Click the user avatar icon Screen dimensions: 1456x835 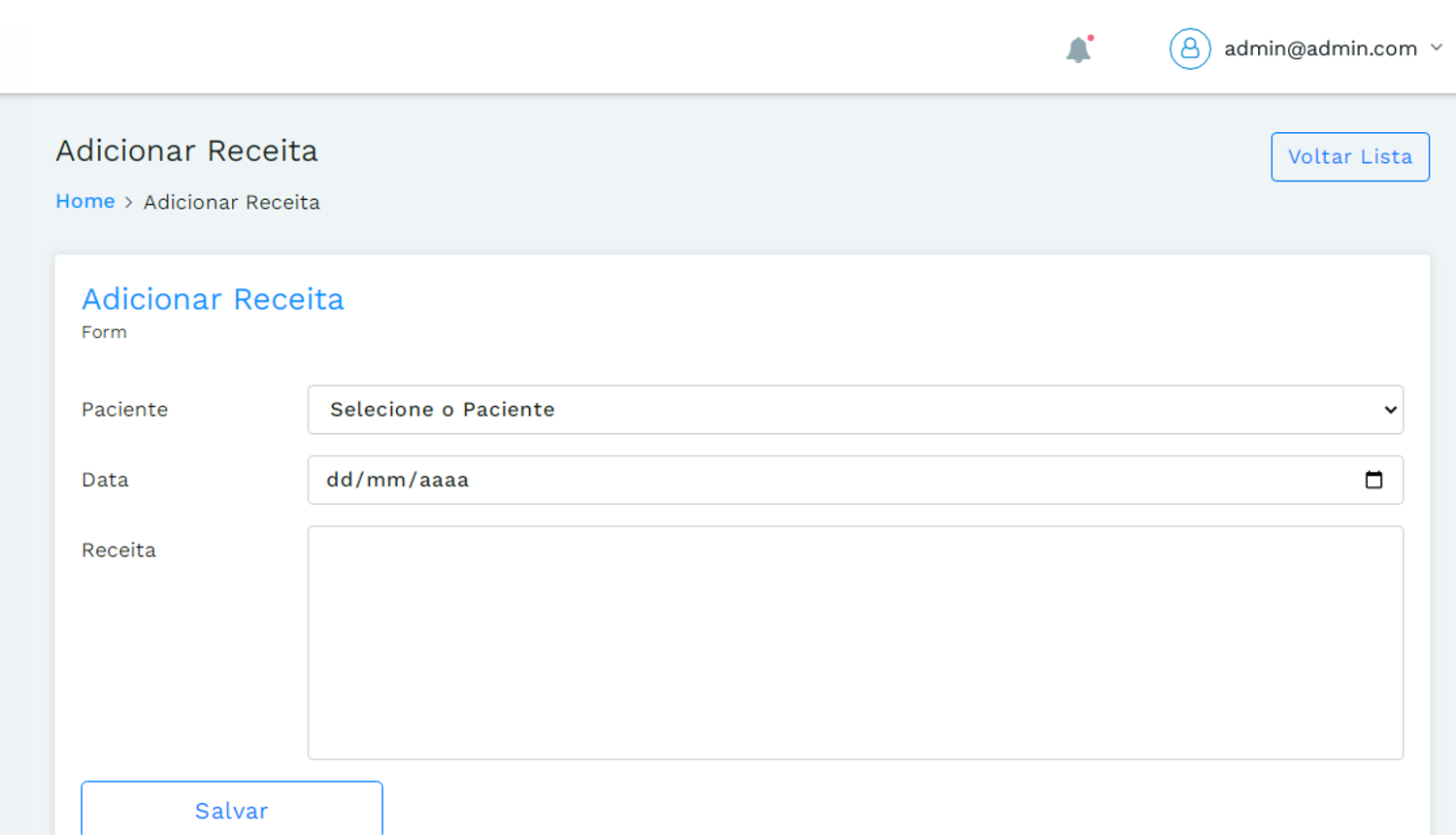(1189, 49)
